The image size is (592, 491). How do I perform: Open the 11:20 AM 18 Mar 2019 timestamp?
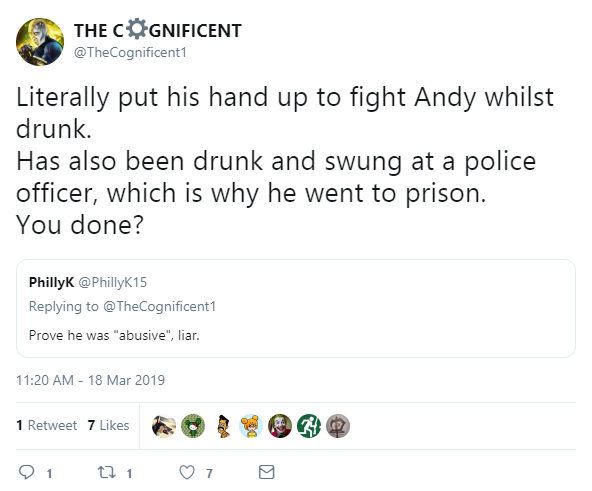pyautogui.click(x=90, y=380)
